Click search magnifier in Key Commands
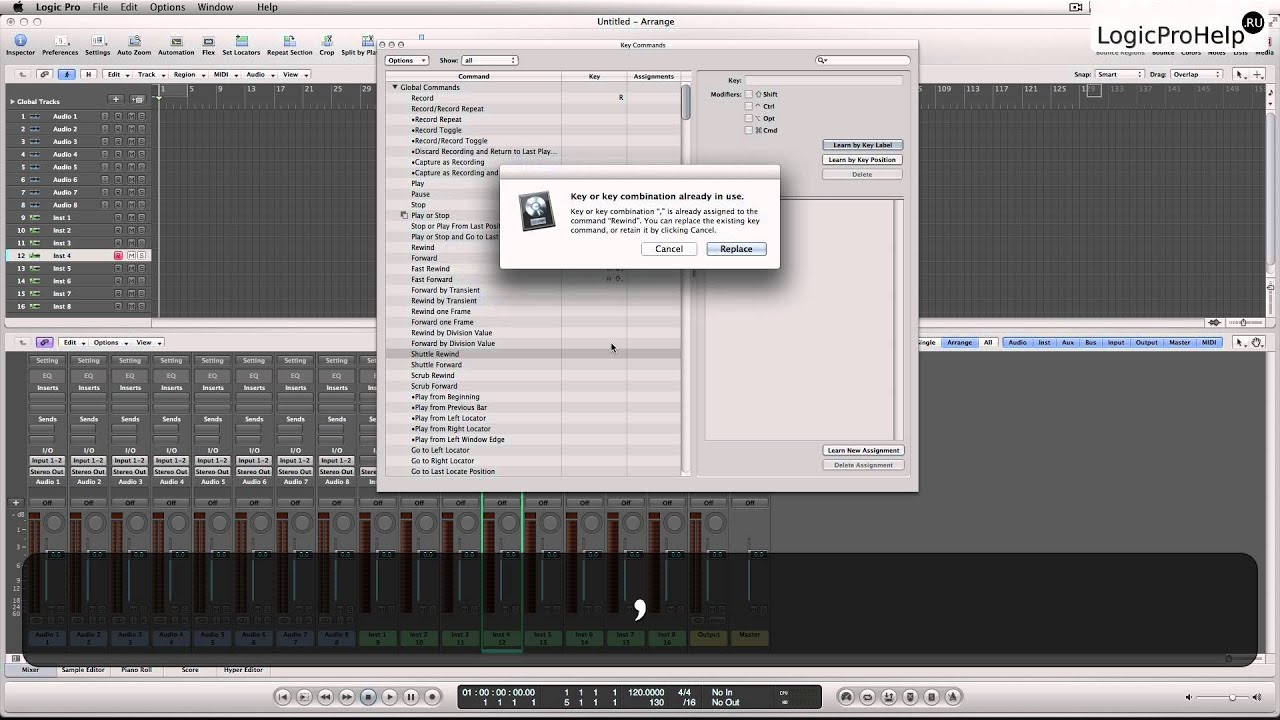The width and height of the screenshot is (1280, 720). (x=823, y=60)
